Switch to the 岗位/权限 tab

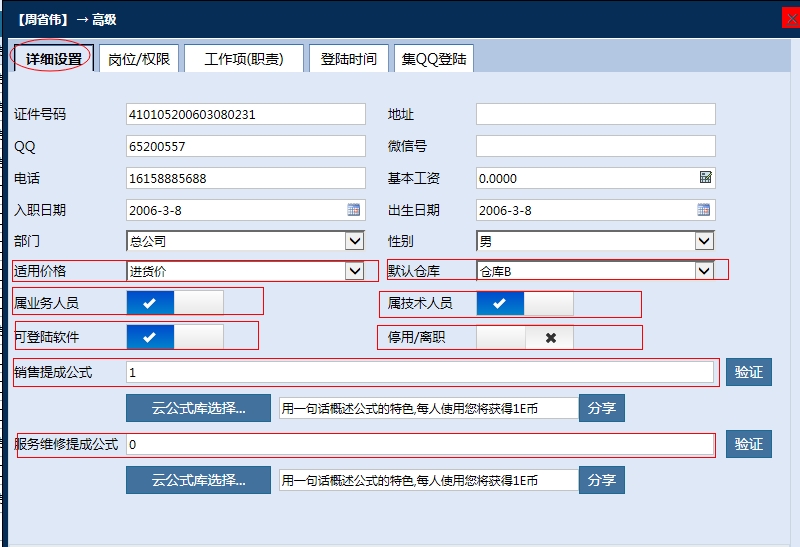click(139, 58)
